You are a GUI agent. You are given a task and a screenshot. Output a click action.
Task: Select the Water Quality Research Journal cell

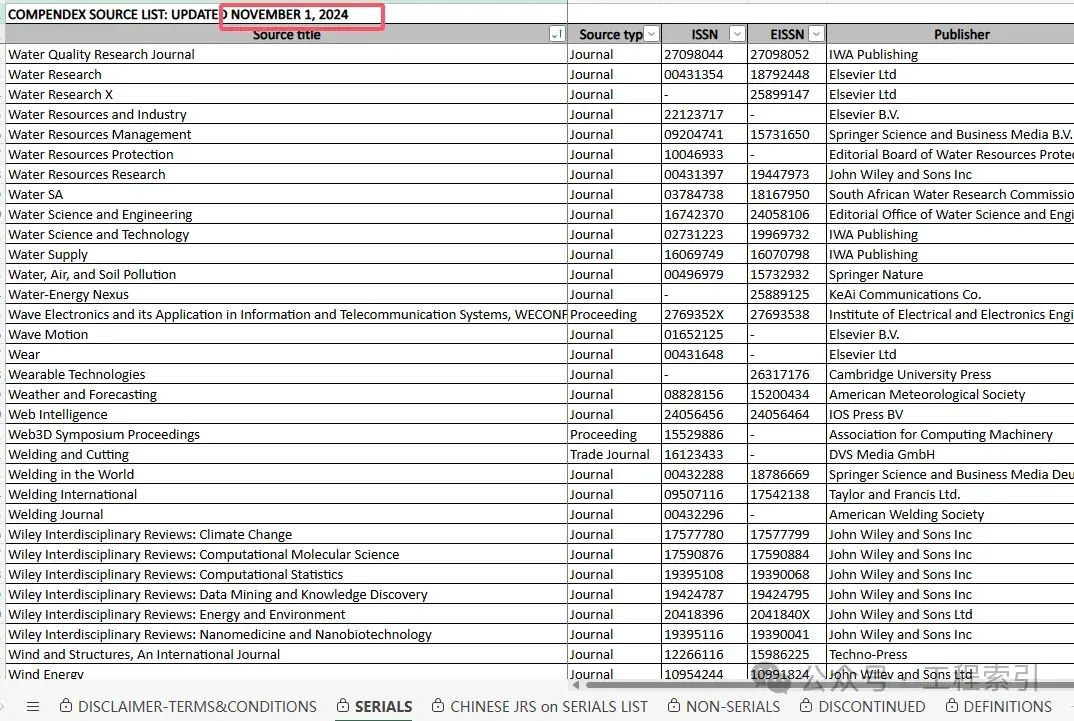pyautogui.click(x=286, y=55)
